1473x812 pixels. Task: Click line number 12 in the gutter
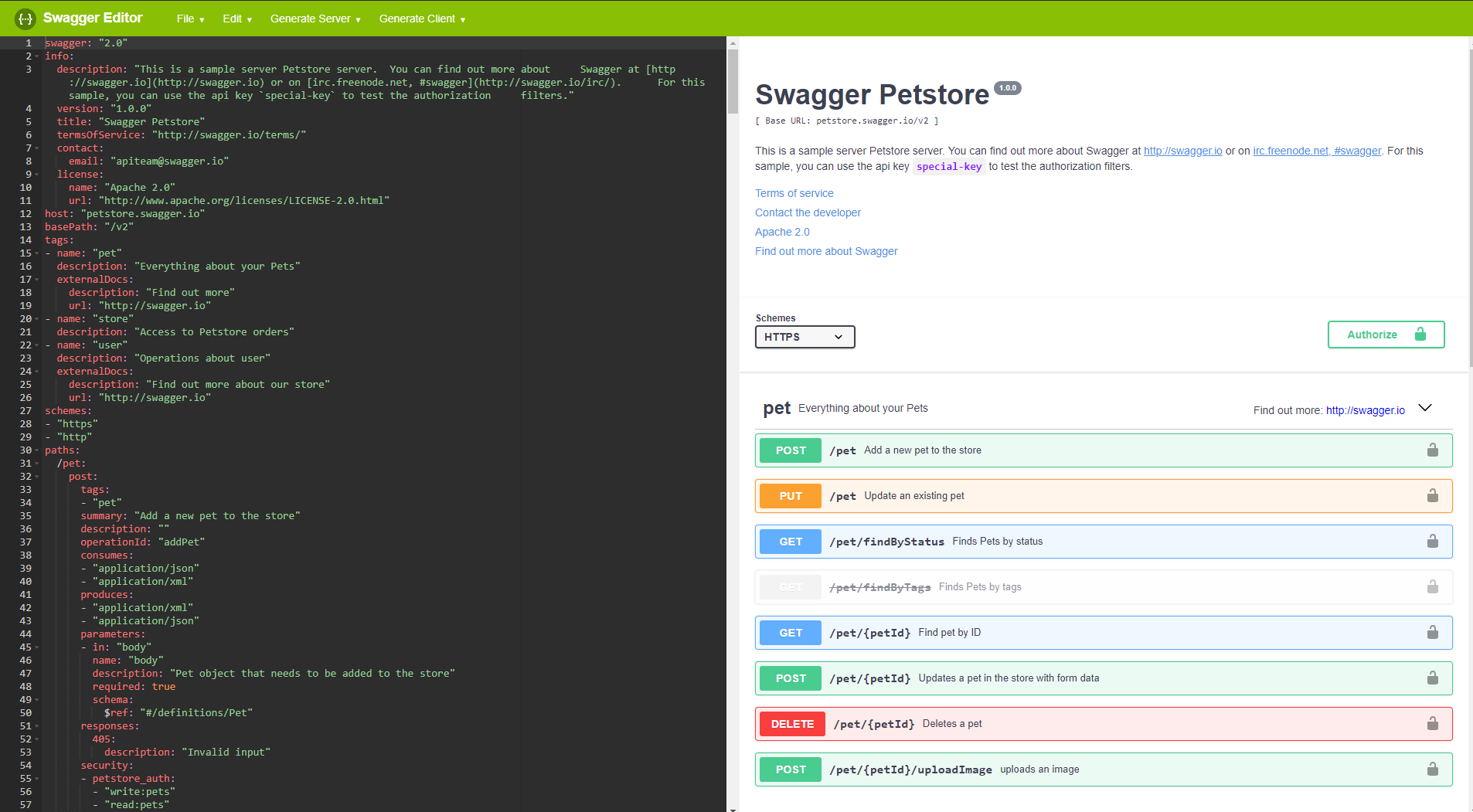tap(26, 214)
